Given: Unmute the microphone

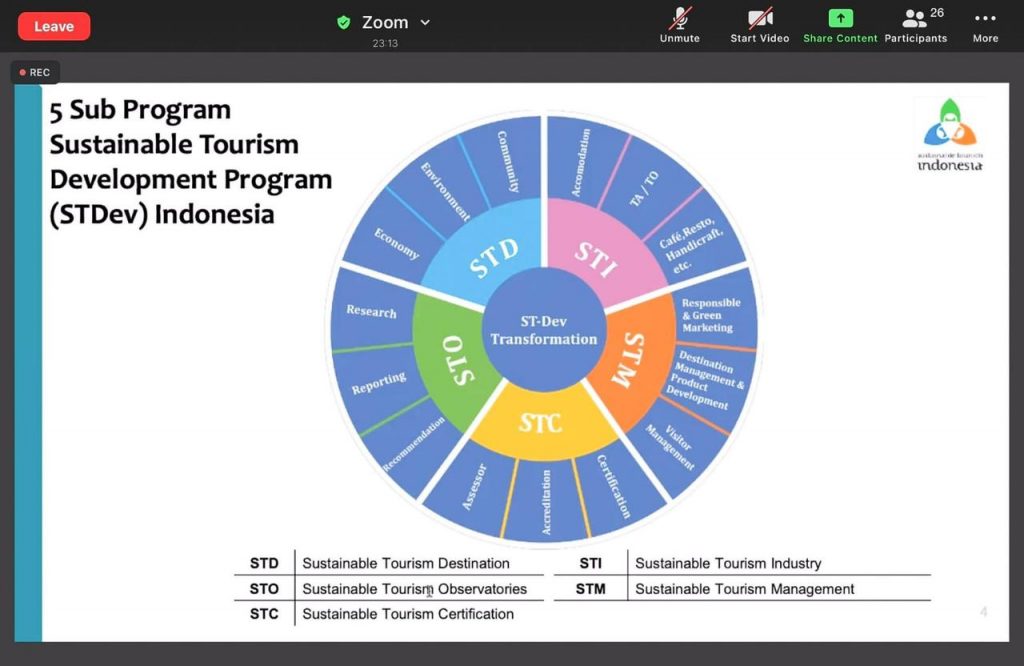Looking at the screenshot, I should point(680,25).
